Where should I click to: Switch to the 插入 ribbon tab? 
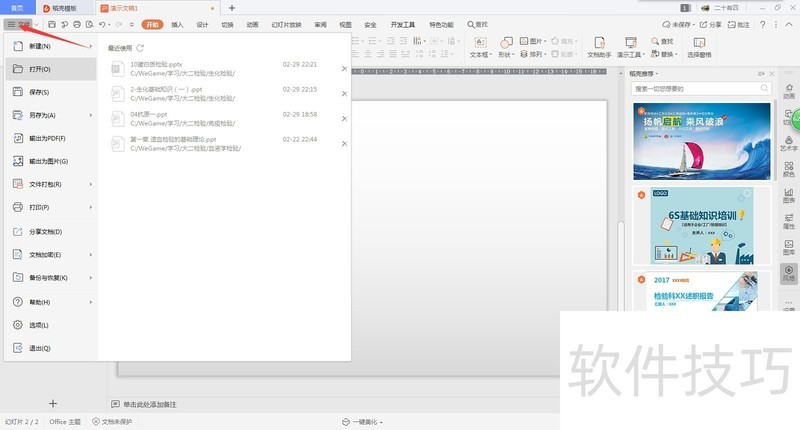click(177, 24)
